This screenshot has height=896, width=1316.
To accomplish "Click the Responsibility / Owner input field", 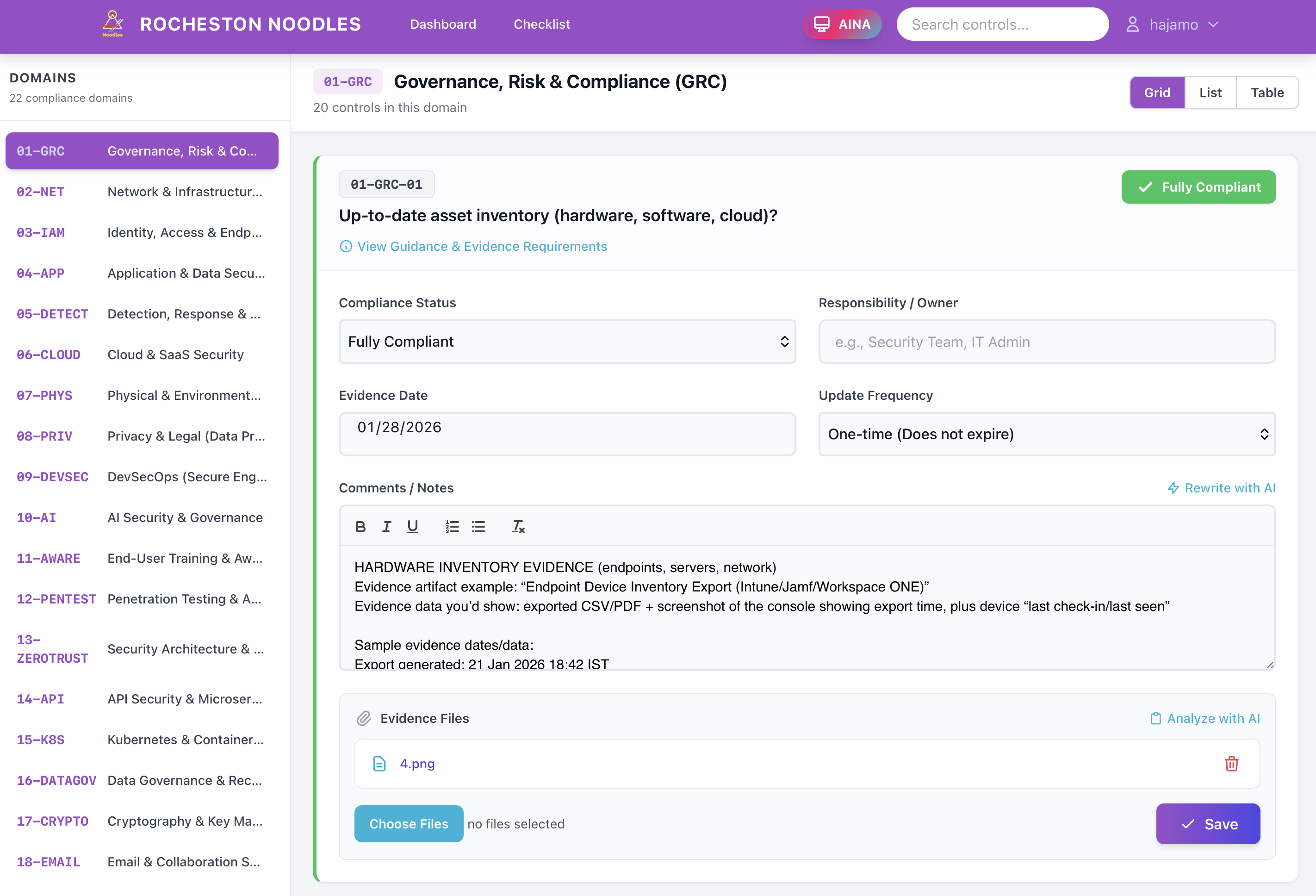I will tap(1046, 342).
